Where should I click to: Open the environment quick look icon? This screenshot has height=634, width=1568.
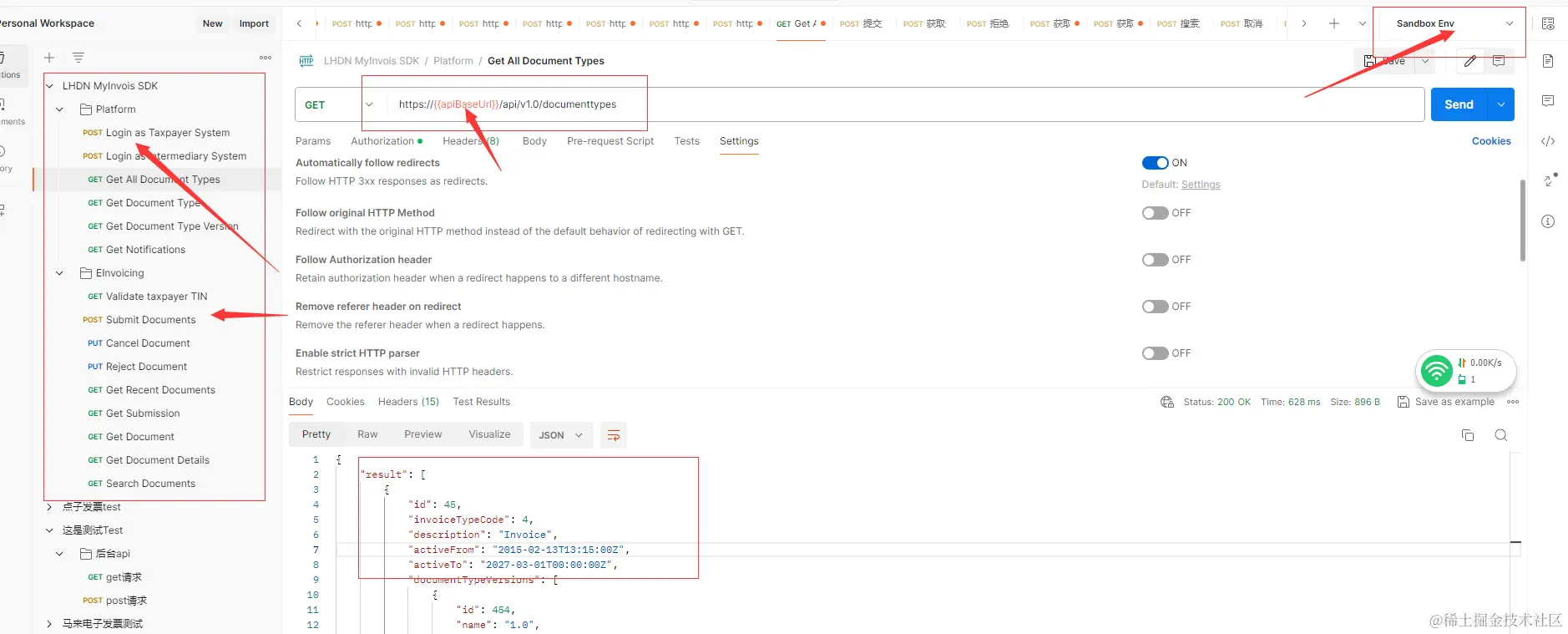pyautogui.click(x=1548, y=23)
